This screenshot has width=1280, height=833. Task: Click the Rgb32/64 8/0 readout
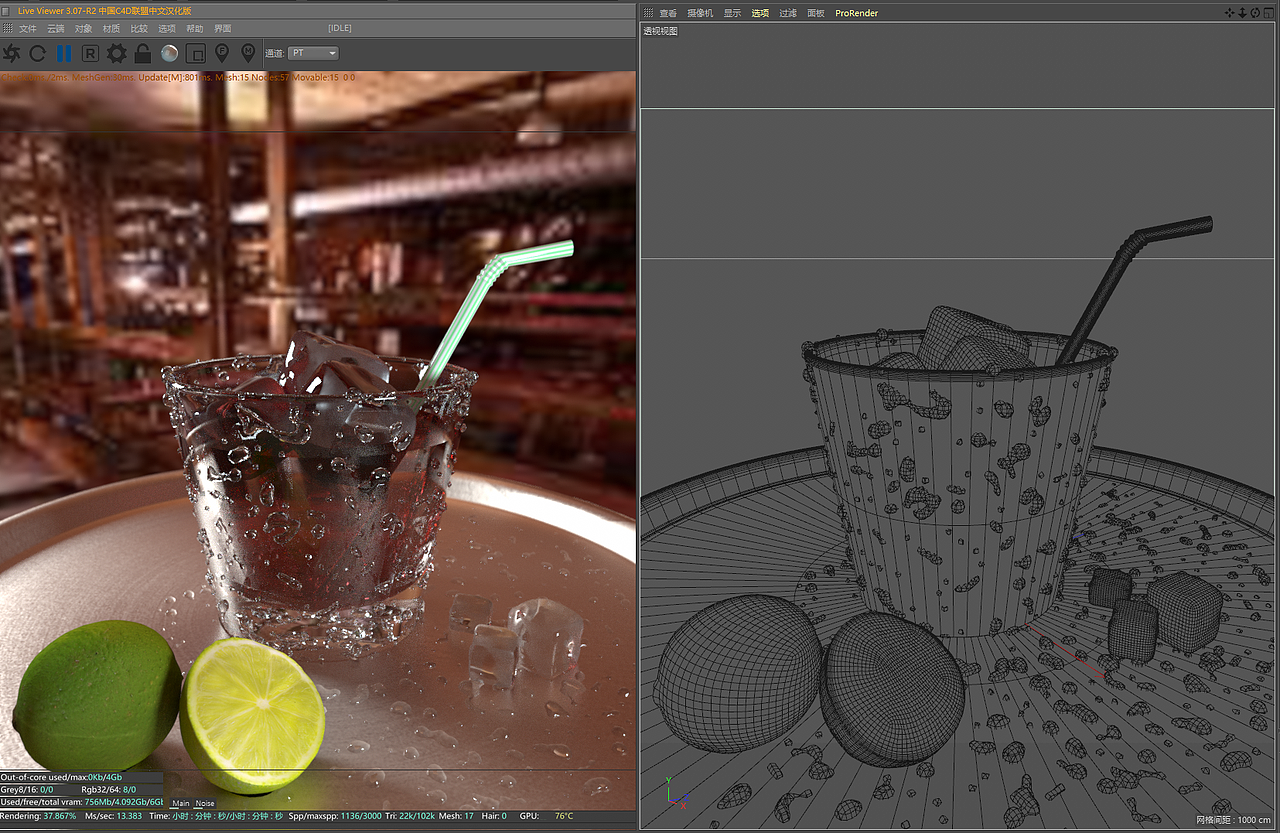coord(108,790)
